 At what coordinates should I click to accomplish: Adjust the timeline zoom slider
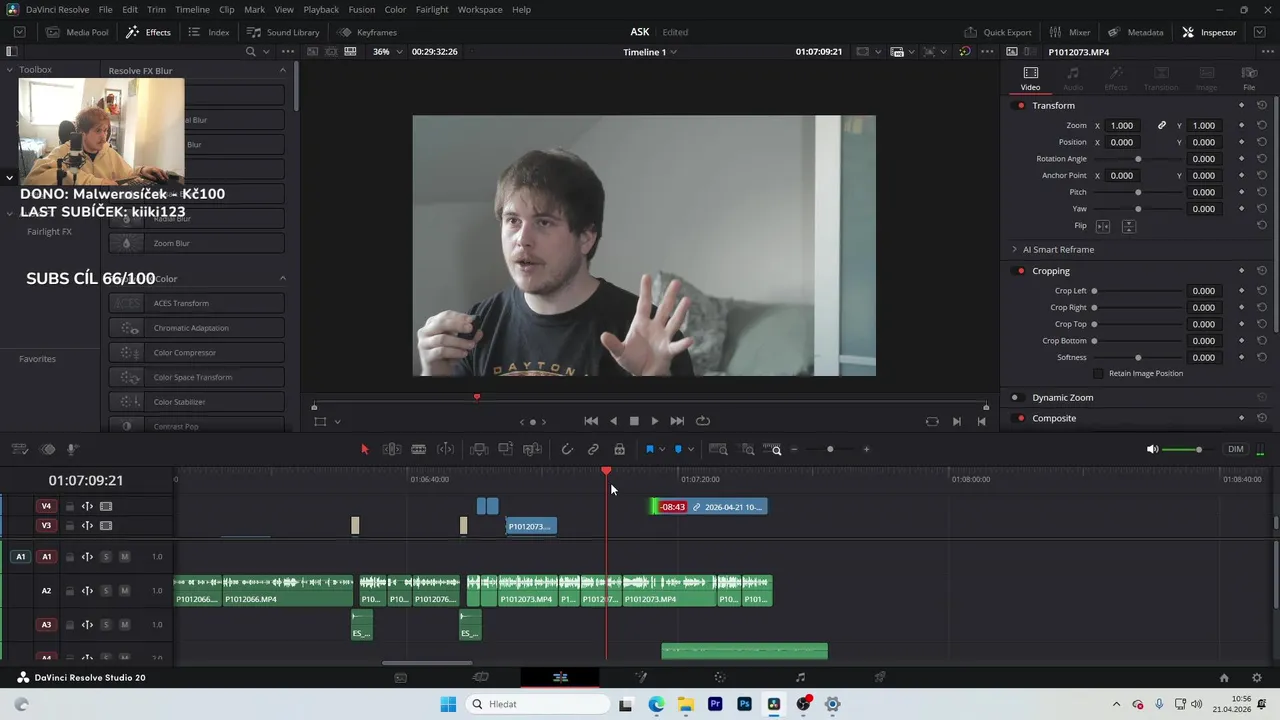click(830, 450)
